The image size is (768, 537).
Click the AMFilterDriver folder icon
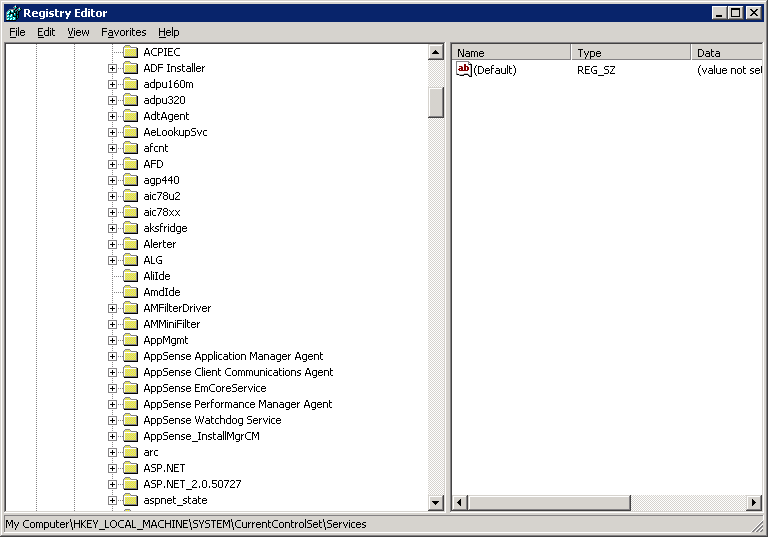coord(130,308)
